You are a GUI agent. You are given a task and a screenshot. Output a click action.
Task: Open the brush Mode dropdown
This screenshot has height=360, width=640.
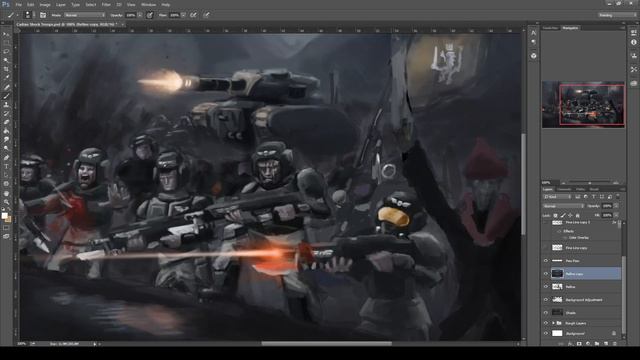click(84, 15)
